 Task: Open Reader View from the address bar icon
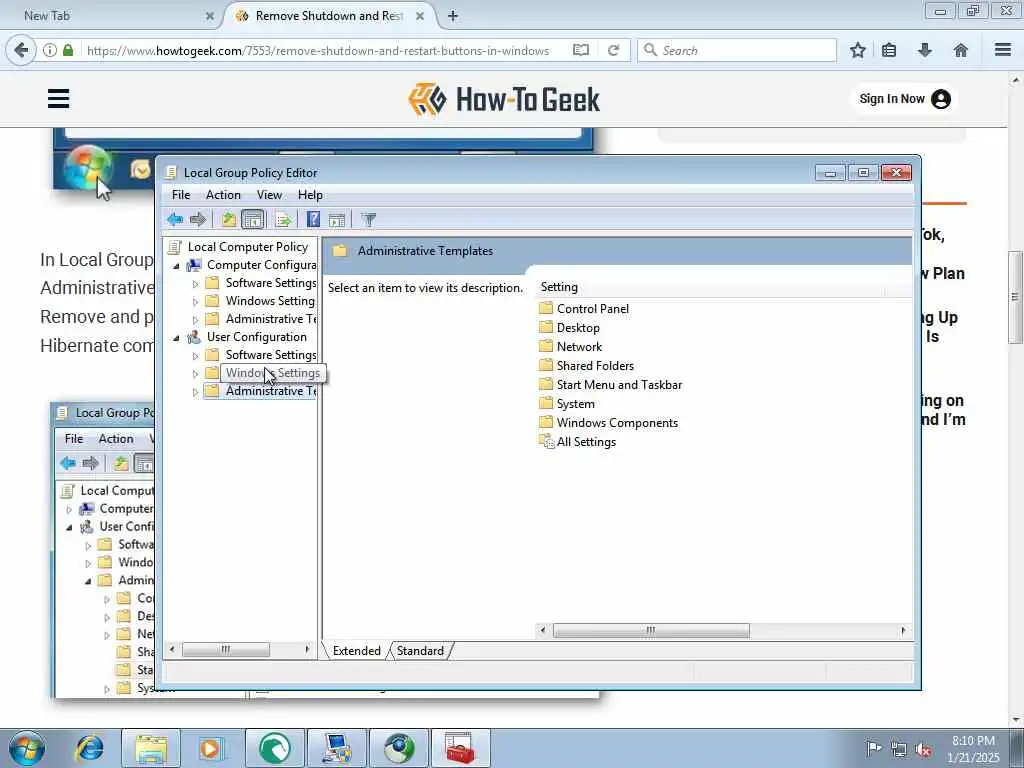point(581,50)
